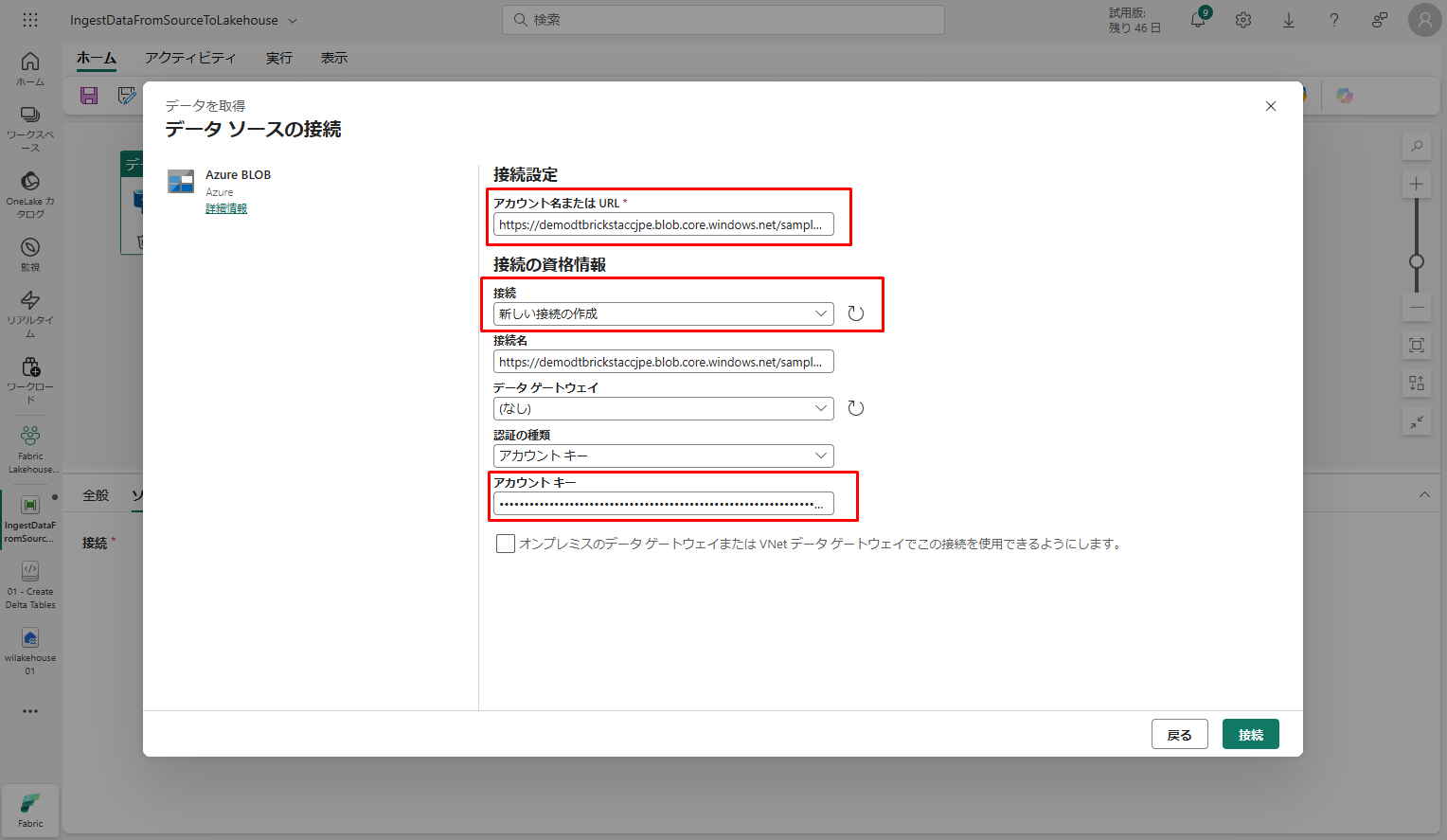Open wilakehouse01 item in sidebar

pos(30,652)
